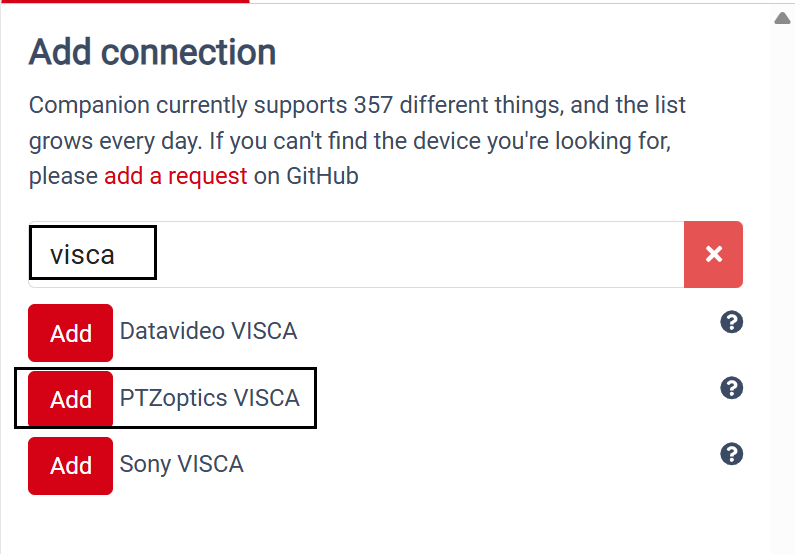Open help for Datavideo VISCA
Image resolution: width=795 pixels, height=555 pixels.
click(732, 322)
